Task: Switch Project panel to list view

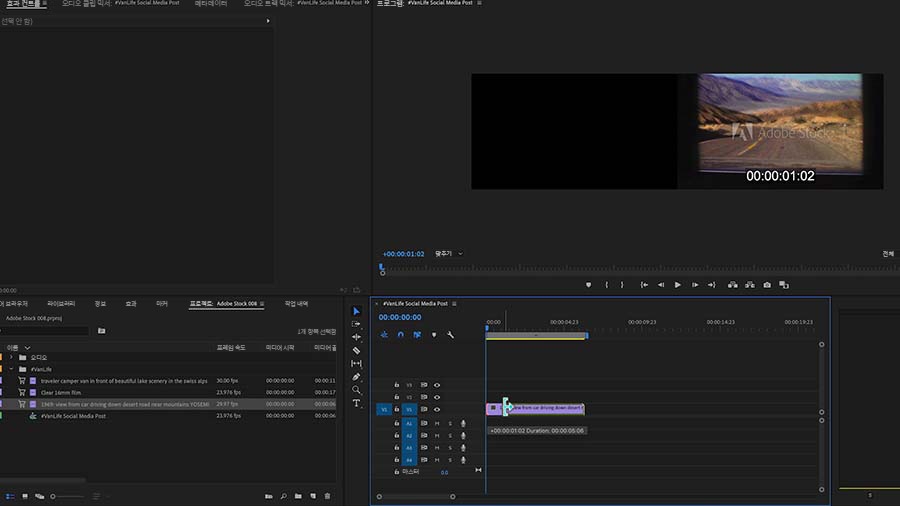Action: click(x=10, y=496)
